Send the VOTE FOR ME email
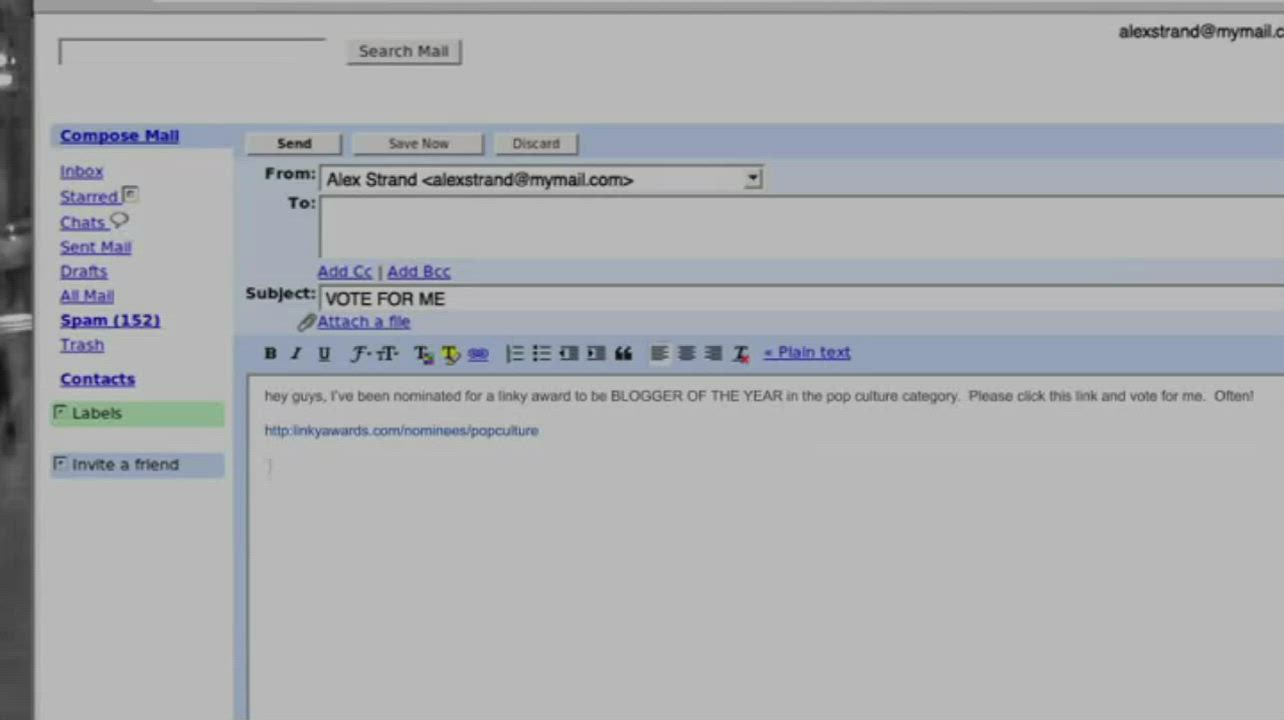Screen dimensions: 1284x720 [x=294, y=143]
